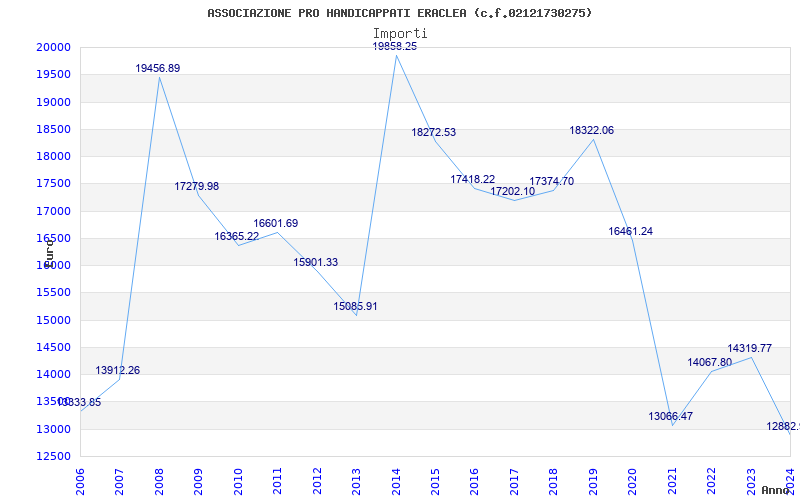
Task: Click x-axis year 2017
Action: click(x=514, y=481)
